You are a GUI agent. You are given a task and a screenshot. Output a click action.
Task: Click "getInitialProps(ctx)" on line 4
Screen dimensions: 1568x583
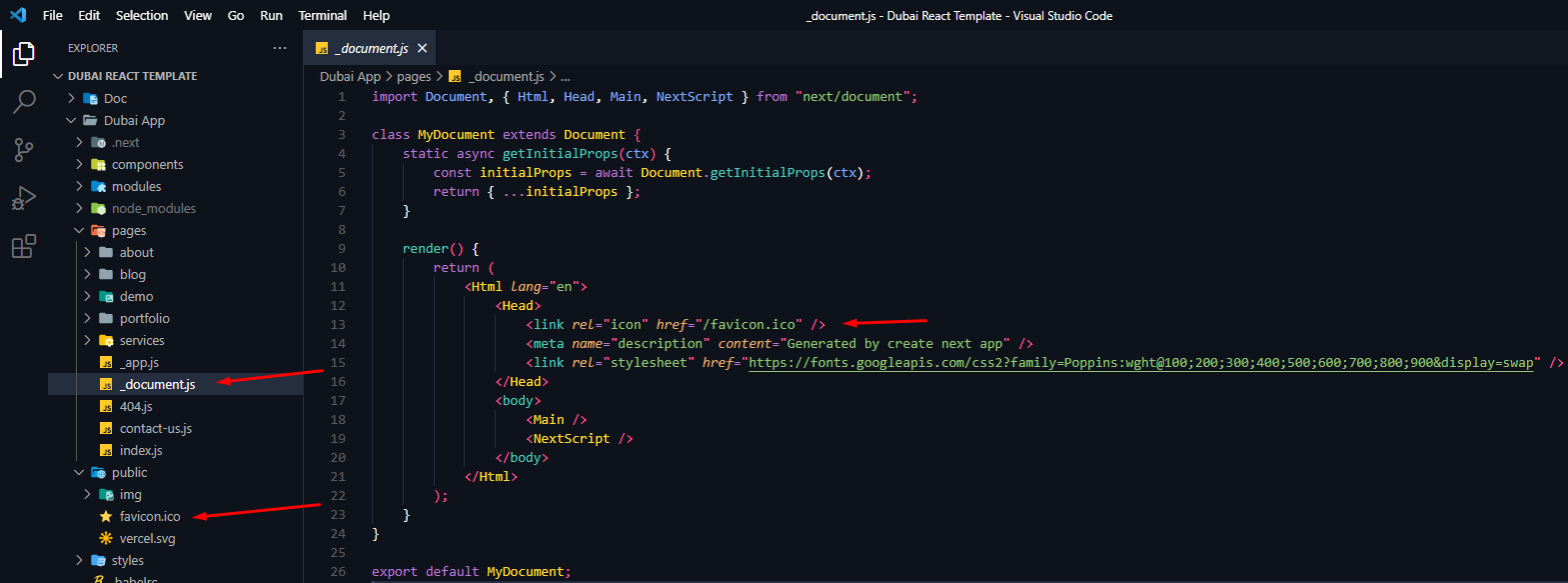(x=579, y=154)
